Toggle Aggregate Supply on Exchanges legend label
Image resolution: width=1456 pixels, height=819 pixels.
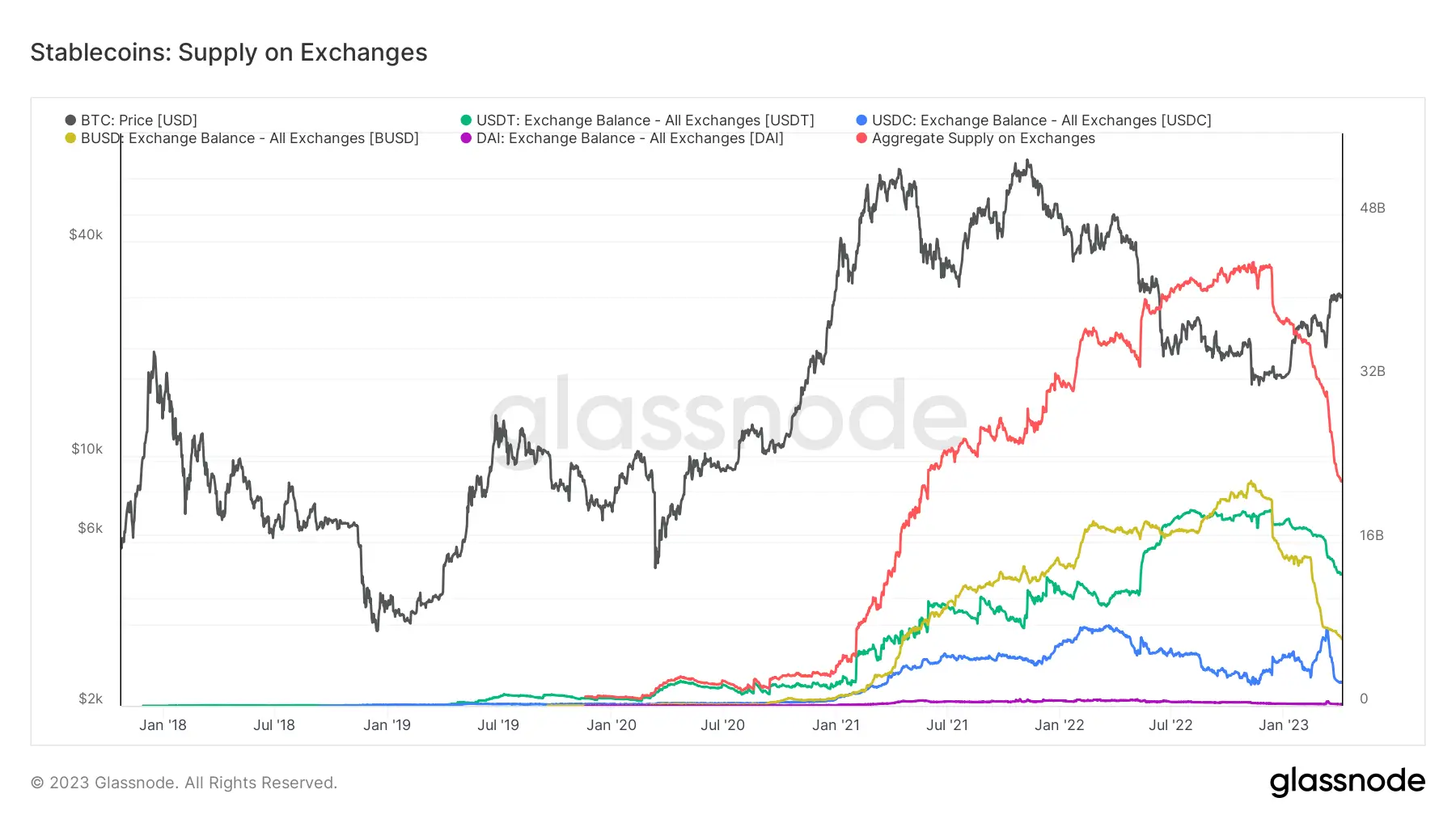point(983,138)
